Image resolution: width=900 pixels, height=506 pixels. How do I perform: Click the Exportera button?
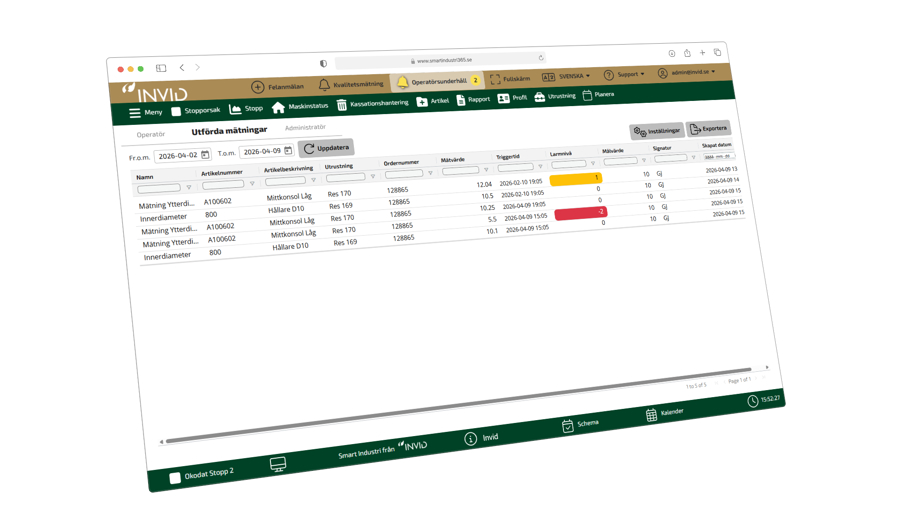tap(708, 129)
